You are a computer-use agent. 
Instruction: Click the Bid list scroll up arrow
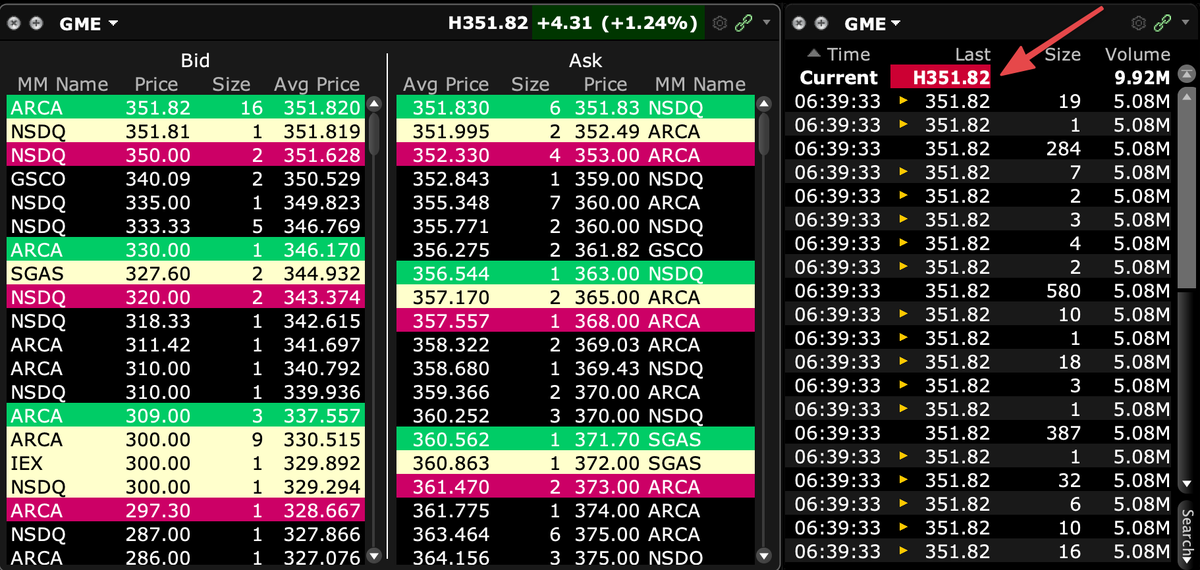click(375, 103)
